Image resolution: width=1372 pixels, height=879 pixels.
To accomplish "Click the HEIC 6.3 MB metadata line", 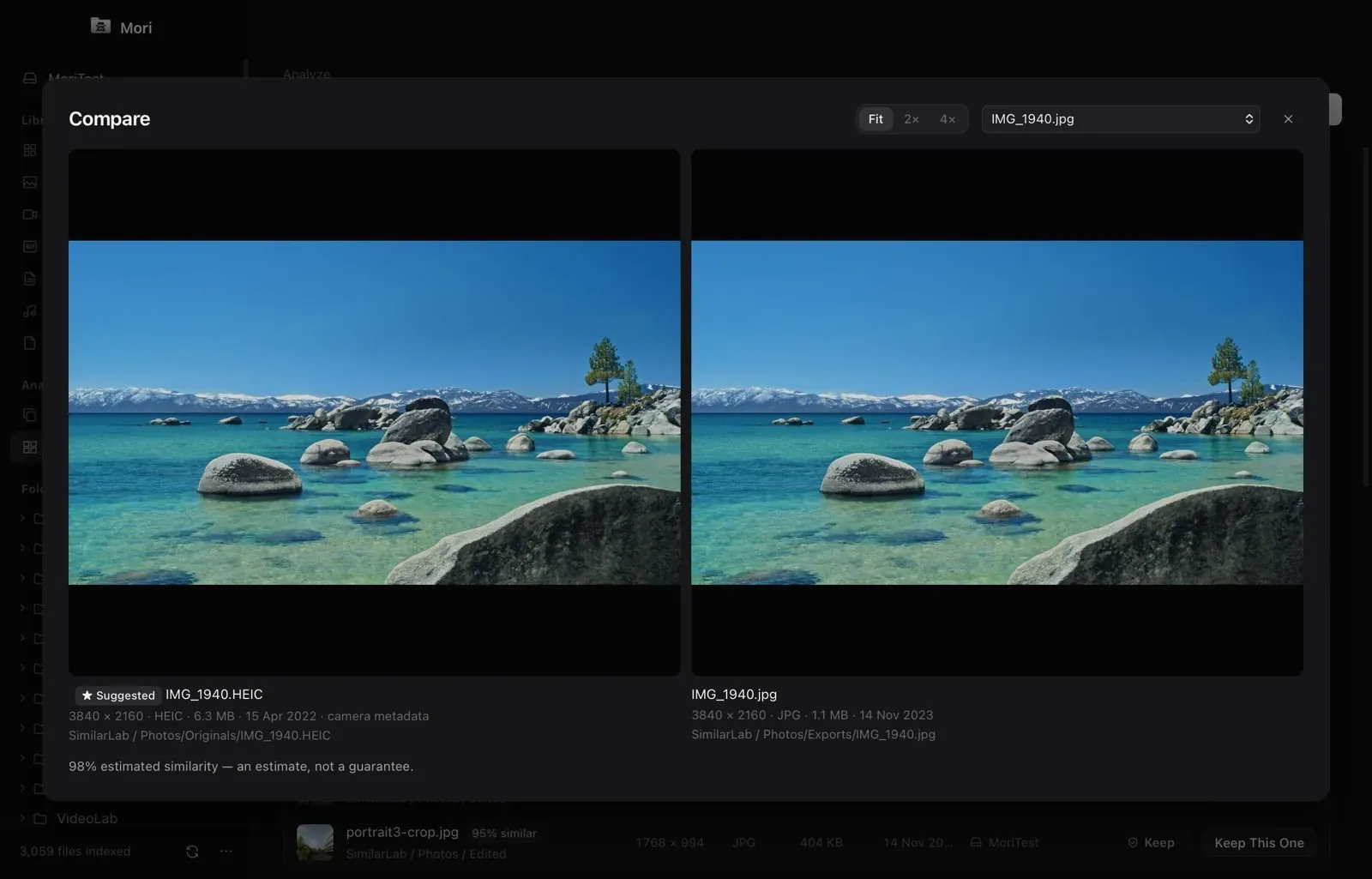I will [x=249, y=716].
